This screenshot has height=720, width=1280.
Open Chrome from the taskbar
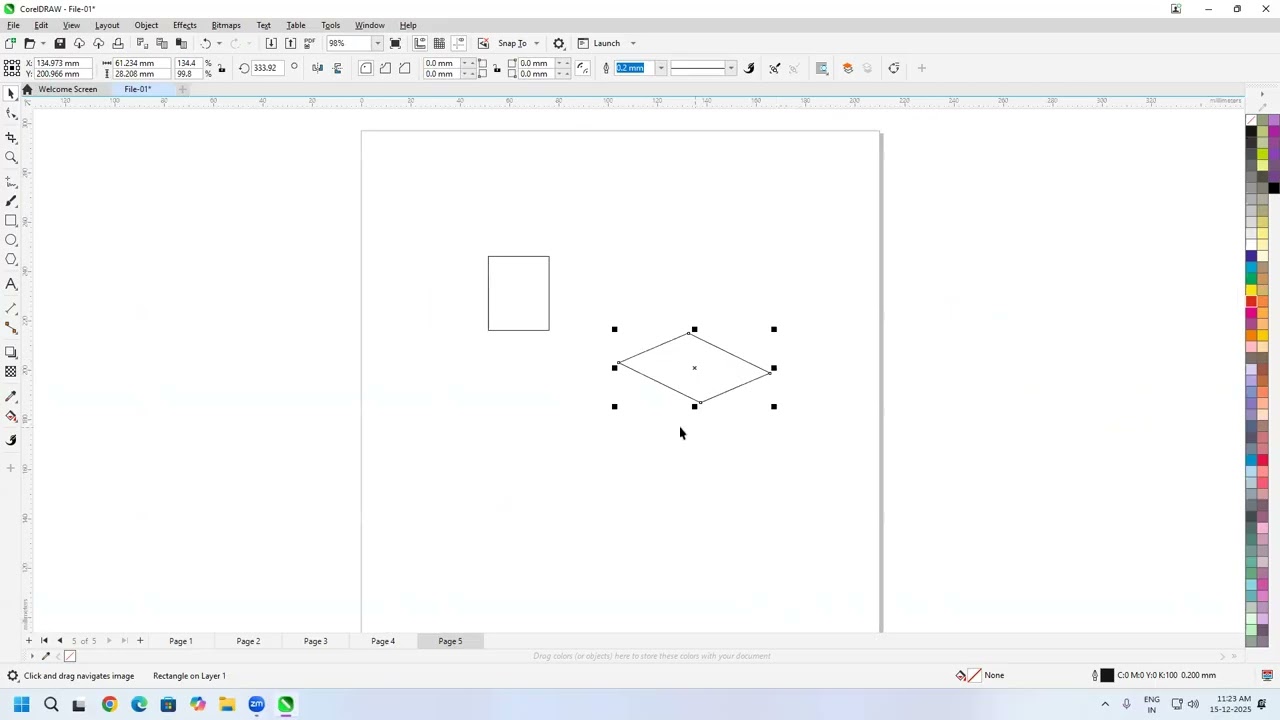pos(110,704)
